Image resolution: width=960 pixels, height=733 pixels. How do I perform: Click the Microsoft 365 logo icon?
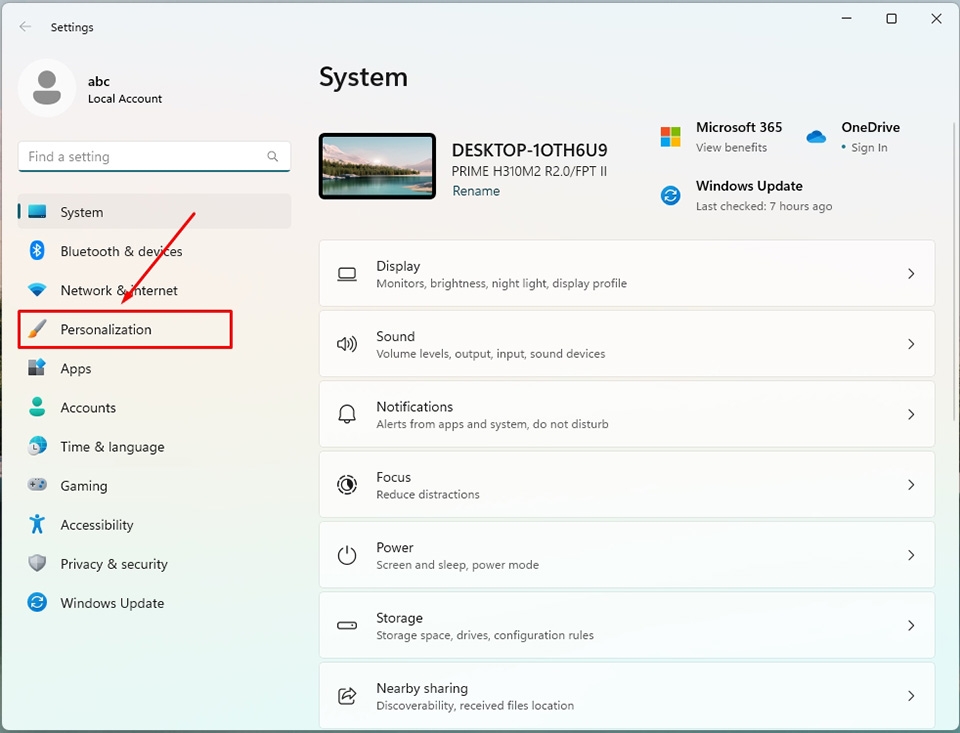(x=670, y=137)
